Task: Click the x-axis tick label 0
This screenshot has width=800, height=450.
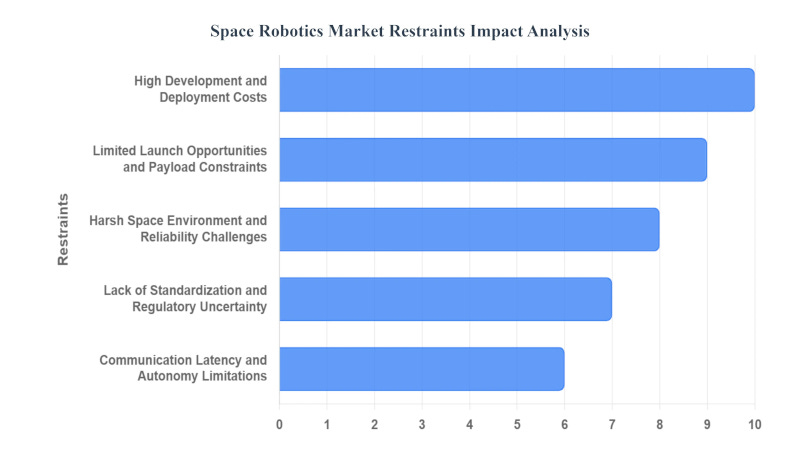Action: tap(279, 424)
